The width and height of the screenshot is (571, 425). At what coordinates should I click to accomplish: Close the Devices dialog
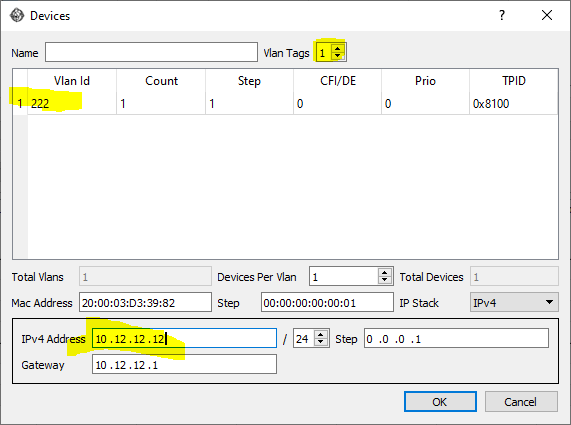click(x=547, y=15)
